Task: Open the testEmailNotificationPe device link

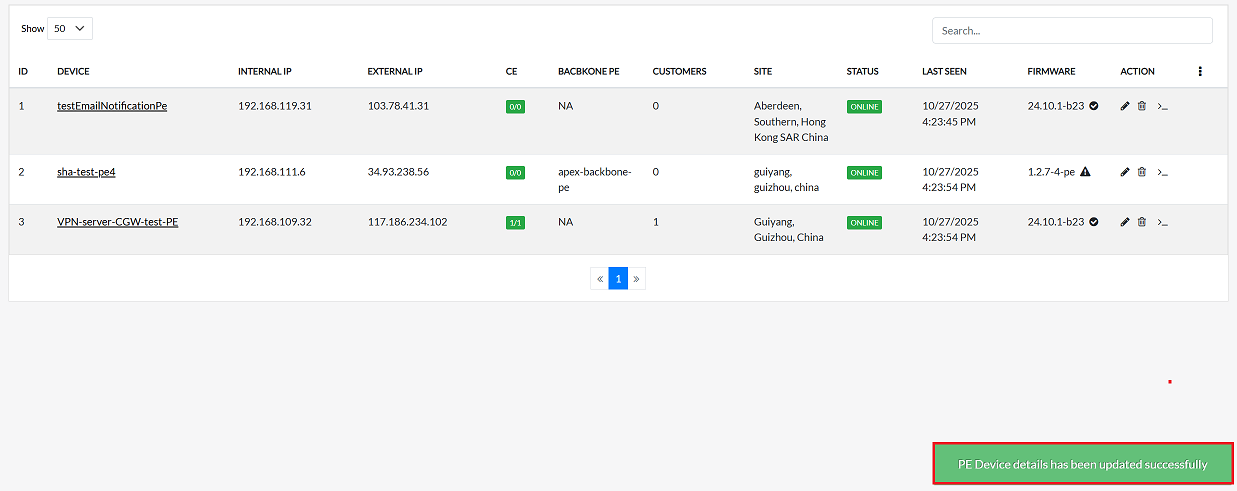Action: click(x=112, y=106)
